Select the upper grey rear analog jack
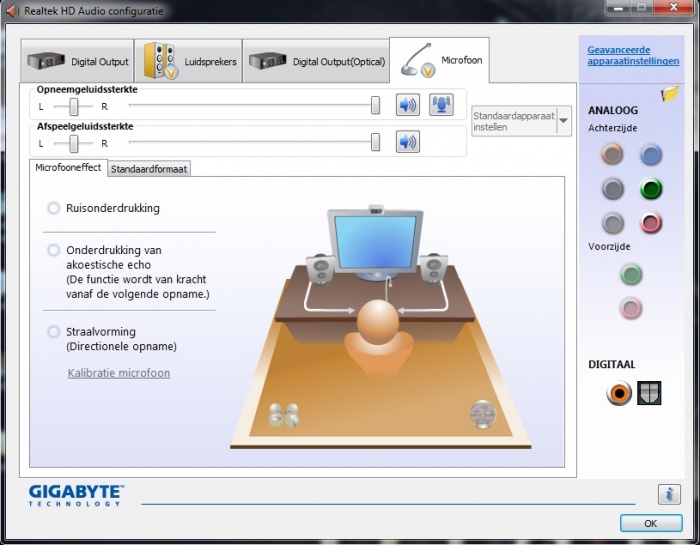Image resolution: width=700 pixels, height=545 pixels. click(x=612, y=188)
